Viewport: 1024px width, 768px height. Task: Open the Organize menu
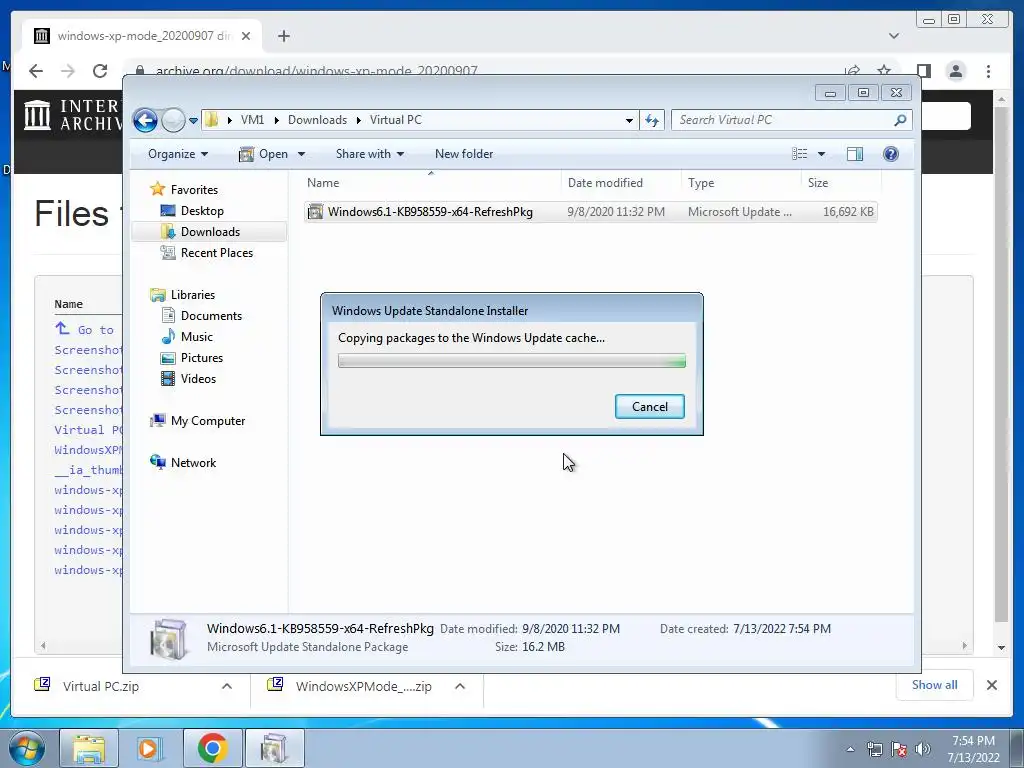tap(178, 154)
